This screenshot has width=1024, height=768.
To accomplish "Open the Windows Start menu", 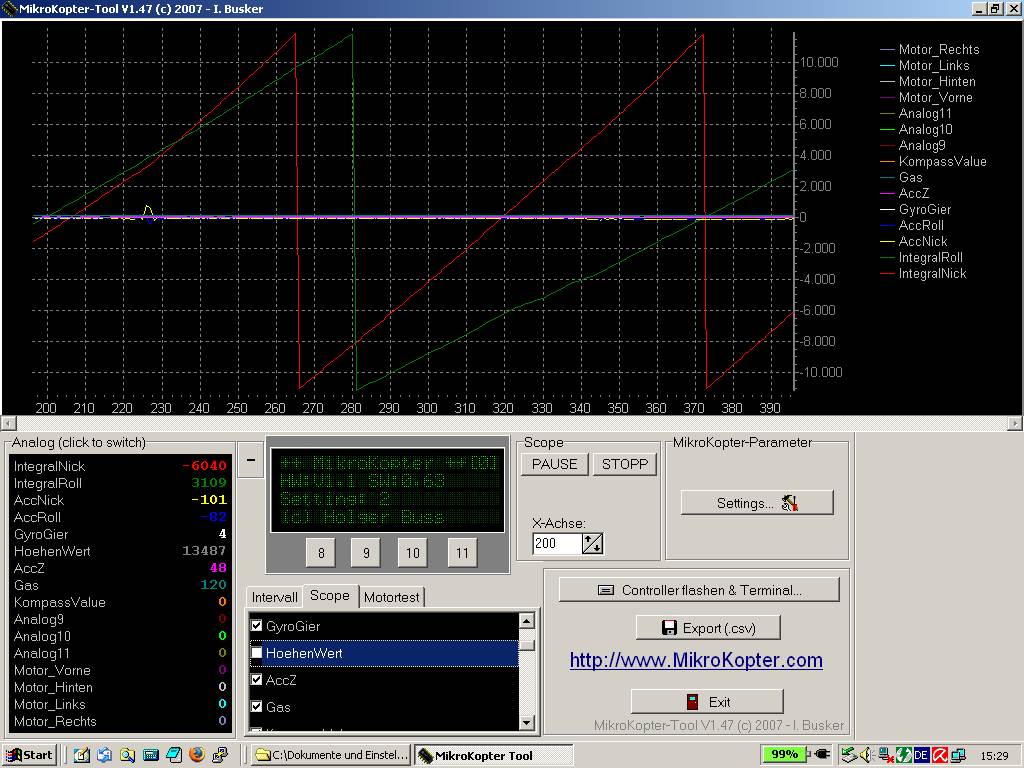I will pos(28,755).
